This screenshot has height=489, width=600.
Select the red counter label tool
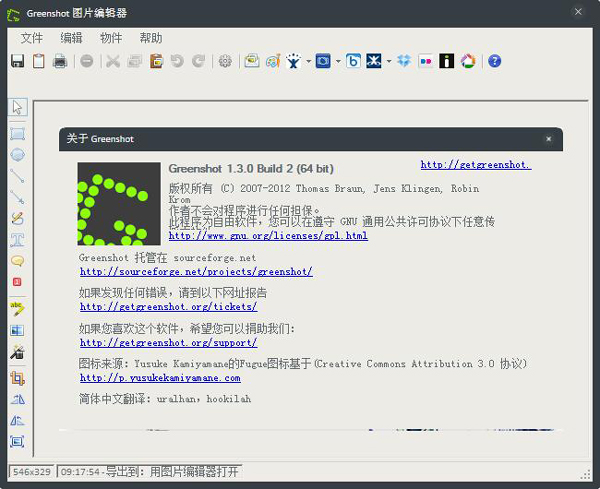pyautogui.click(x=17, y=282)
